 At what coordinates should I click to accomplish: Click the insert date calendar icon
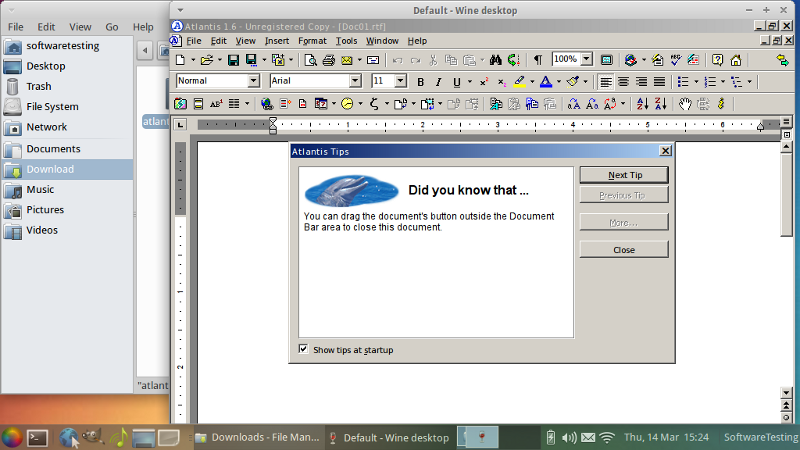(321, 104)
